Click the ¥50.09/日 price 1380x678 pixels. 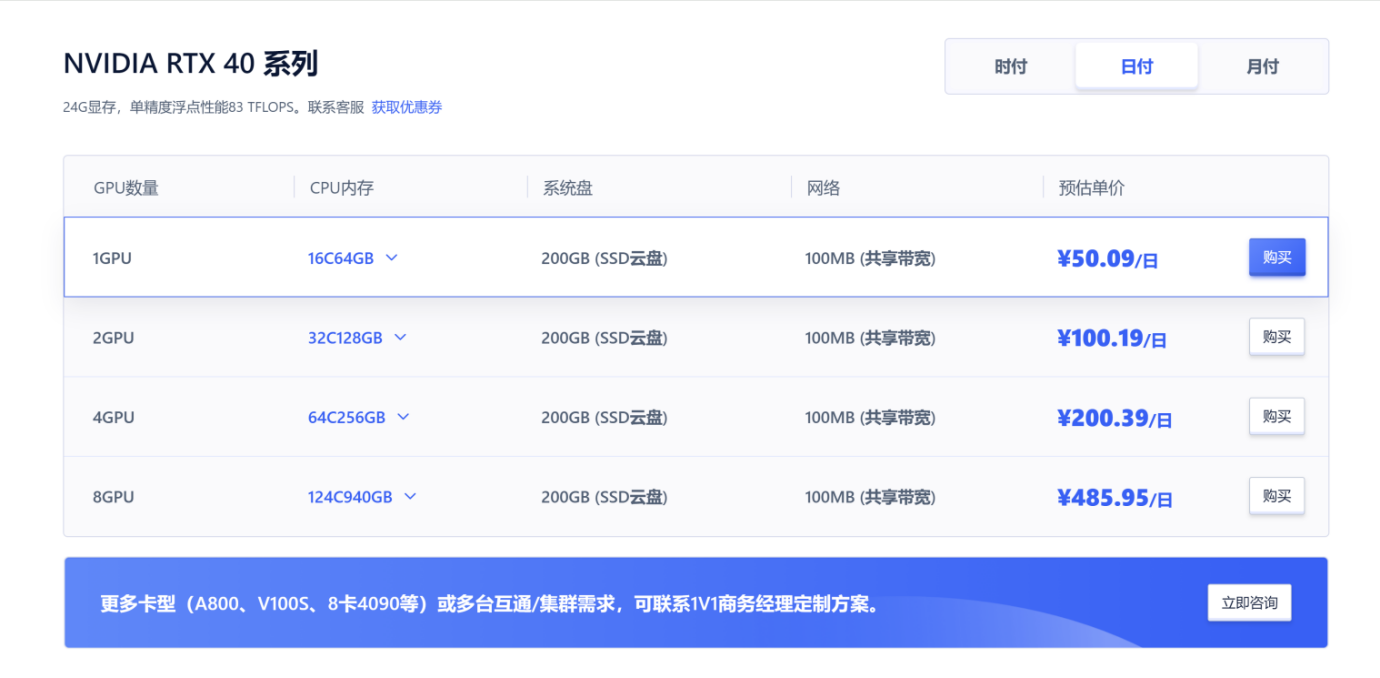pos(1107,259)
